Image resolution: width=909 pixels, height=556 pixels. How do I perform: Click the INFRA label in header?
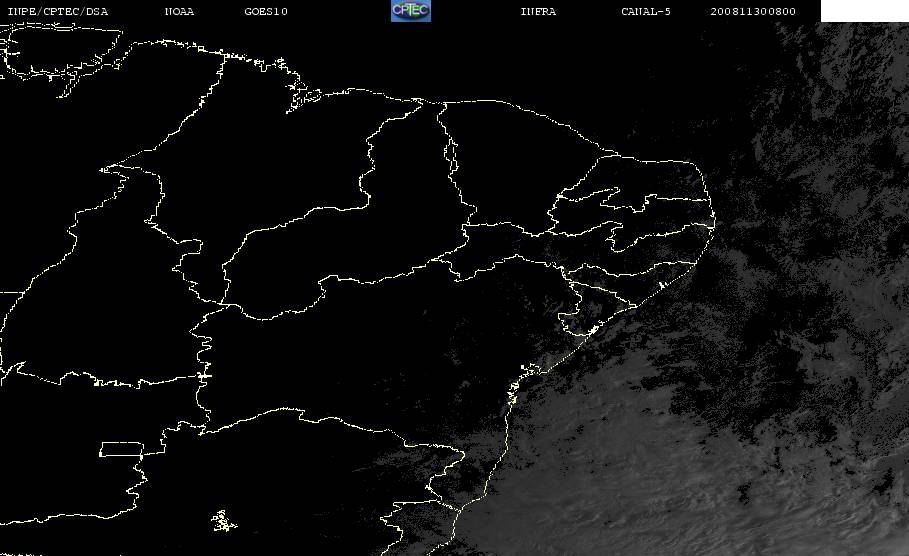coord(538,12)
